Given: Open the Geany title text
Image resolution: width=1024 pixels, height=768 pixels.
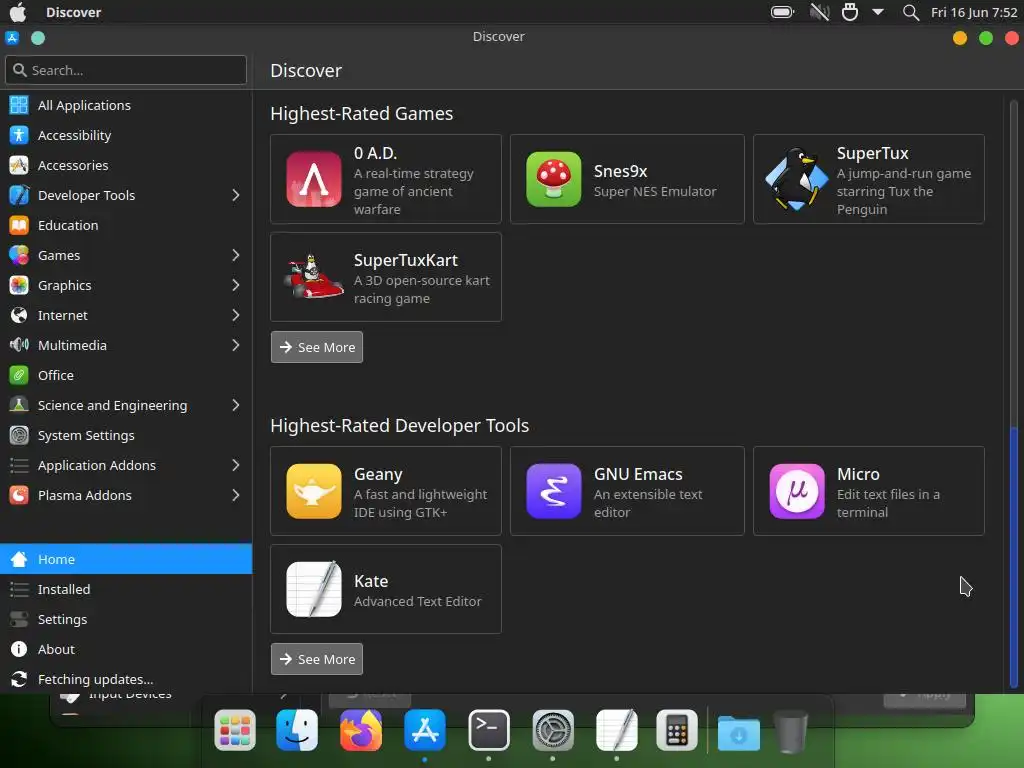Looking at the screenshot, I should point(378,474).
